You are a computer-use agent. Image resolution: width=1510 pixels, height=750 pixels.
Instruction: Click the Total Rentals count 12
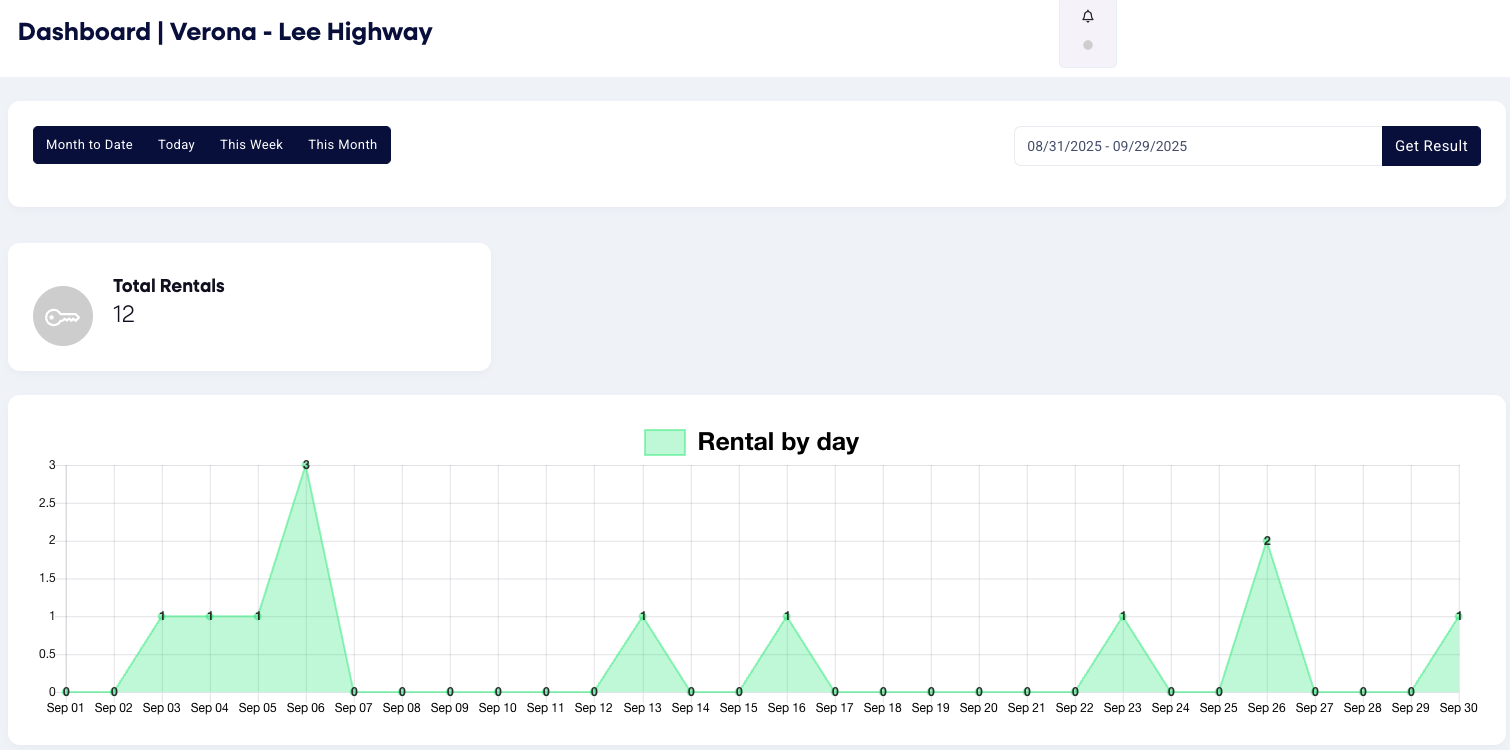[x=124, y=315]
